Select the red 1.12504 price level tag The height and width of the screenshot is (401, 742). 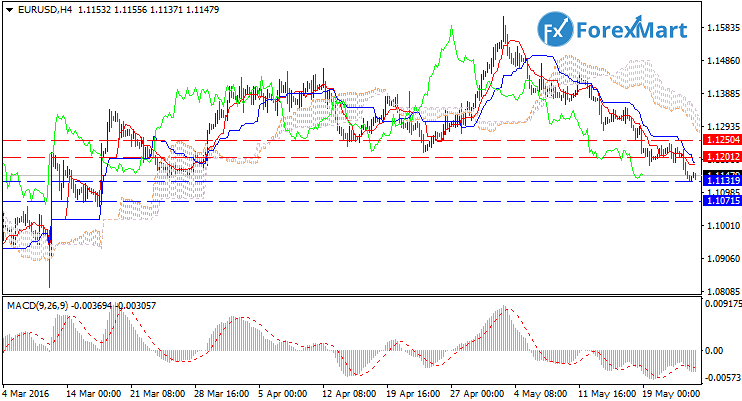pyautogui.click(x=721, y=141)
